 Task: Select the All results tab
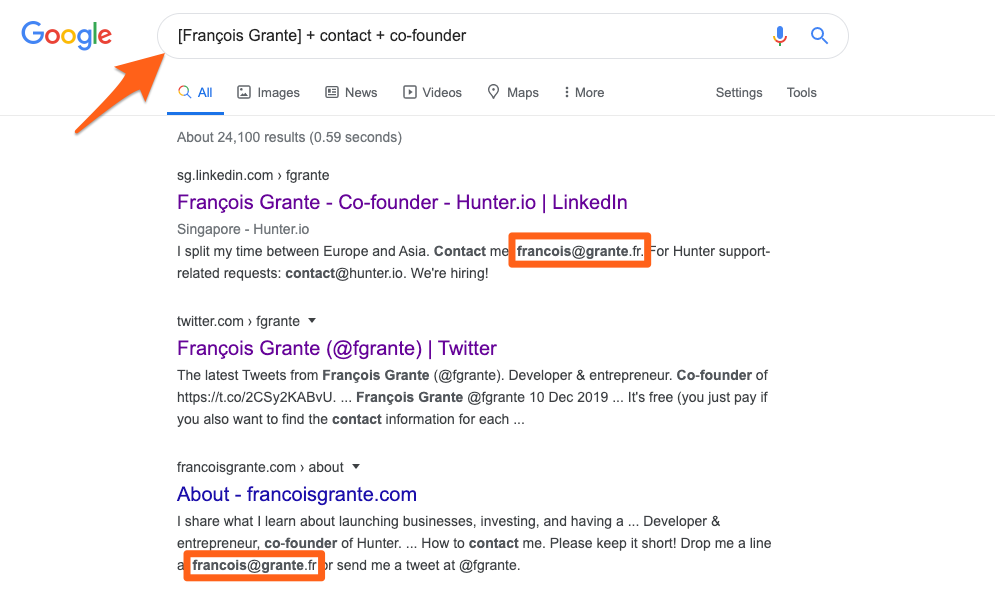pos(195,93)
